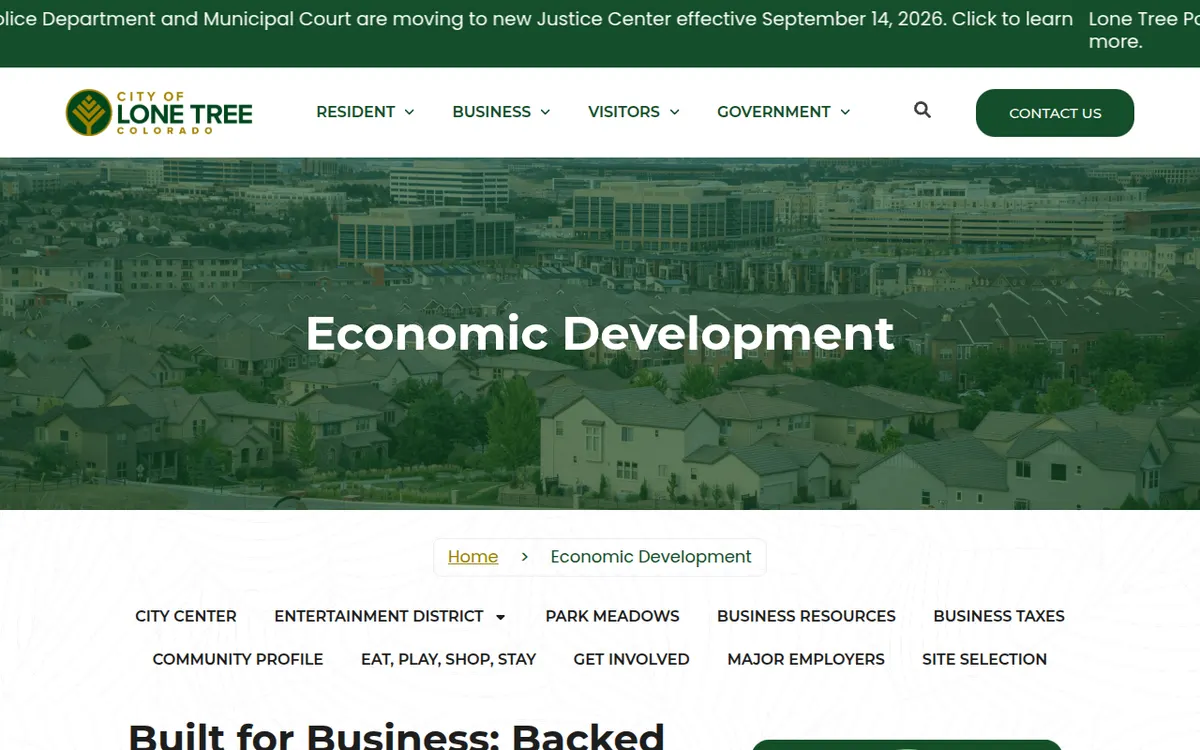This screenshot has height=750, width=1200.
Task: Click the Built for Business heading
Action: 397,736
